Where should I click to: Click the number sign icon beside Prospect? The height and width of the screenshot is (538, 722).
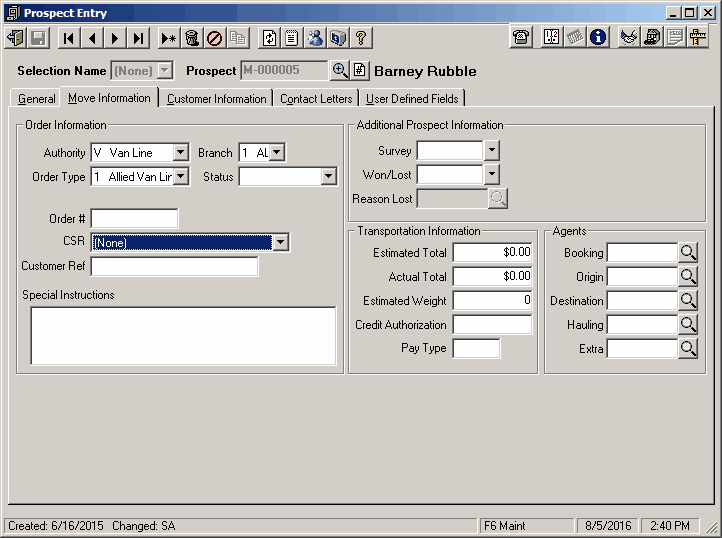[x=360, y=70]
